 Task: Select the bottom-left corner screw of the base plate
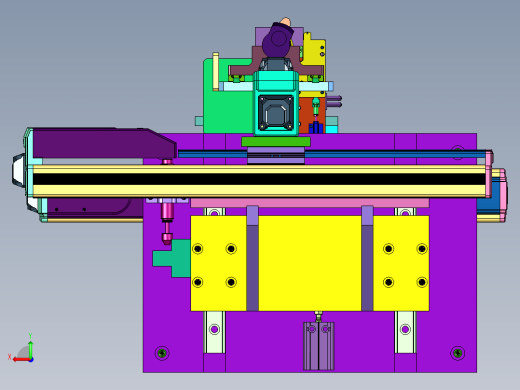coord(162,353)
